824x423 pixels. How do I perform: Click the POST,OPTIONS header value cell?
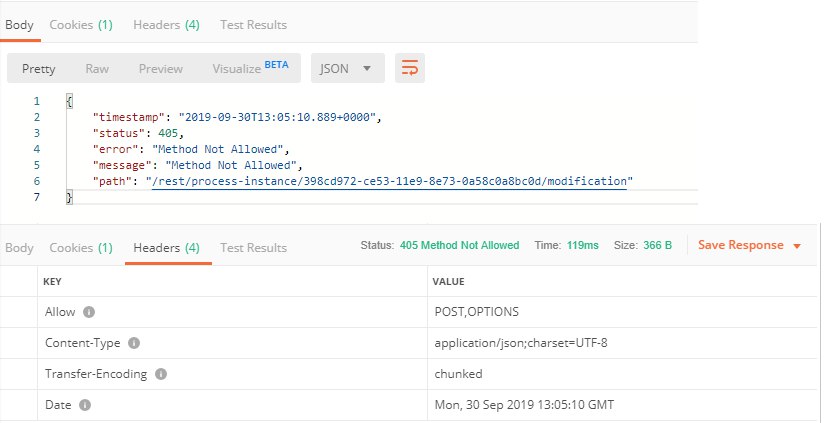point(622,312)
